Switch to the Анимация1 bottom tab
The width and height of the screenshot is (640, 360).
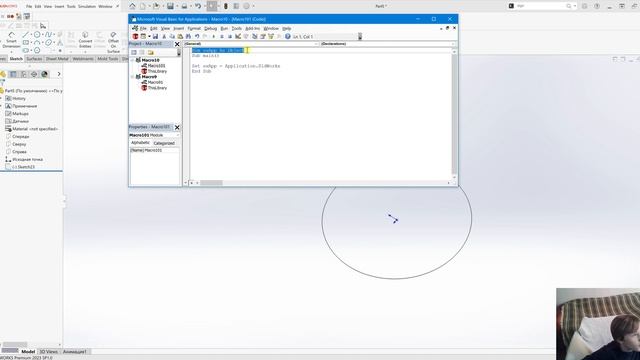[74, 351]
